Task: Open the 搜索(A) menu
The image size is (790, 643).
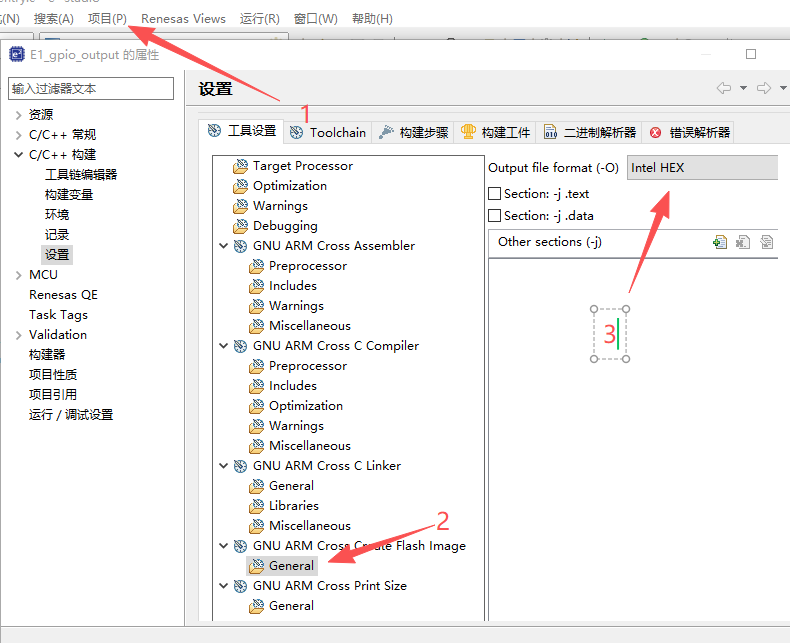Action: pyautogui.click(x=53, y=19)
